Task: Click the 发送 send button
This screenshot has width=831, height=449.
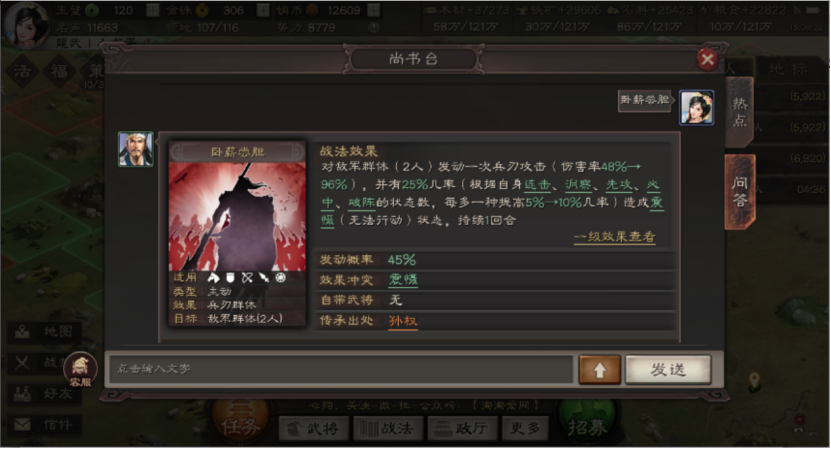Action: click(x=668, y=369)
